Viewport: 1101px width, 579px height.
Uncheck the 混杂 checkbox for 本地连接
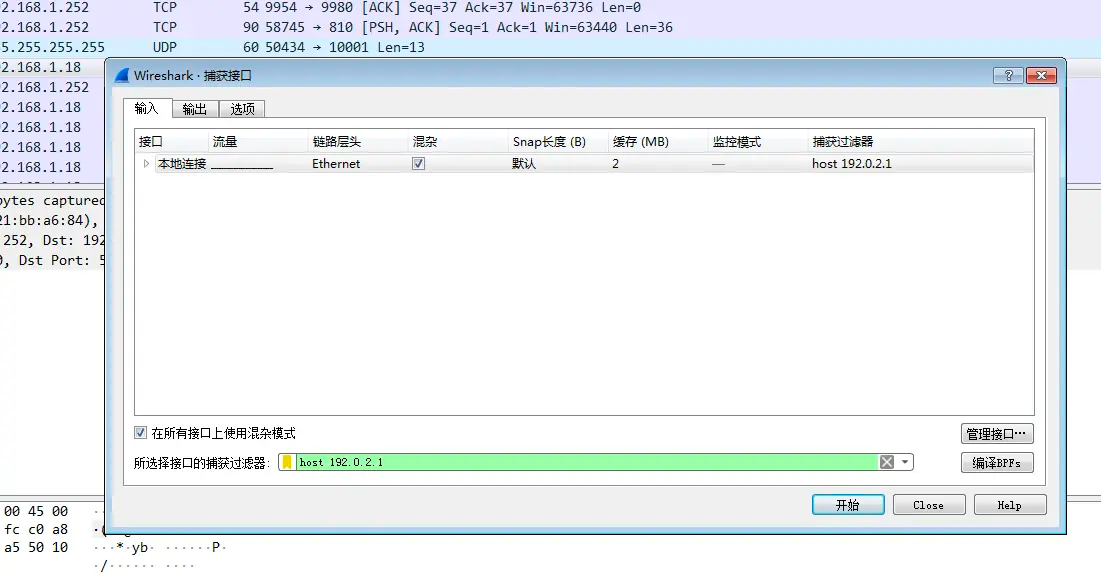pos(417,163)
